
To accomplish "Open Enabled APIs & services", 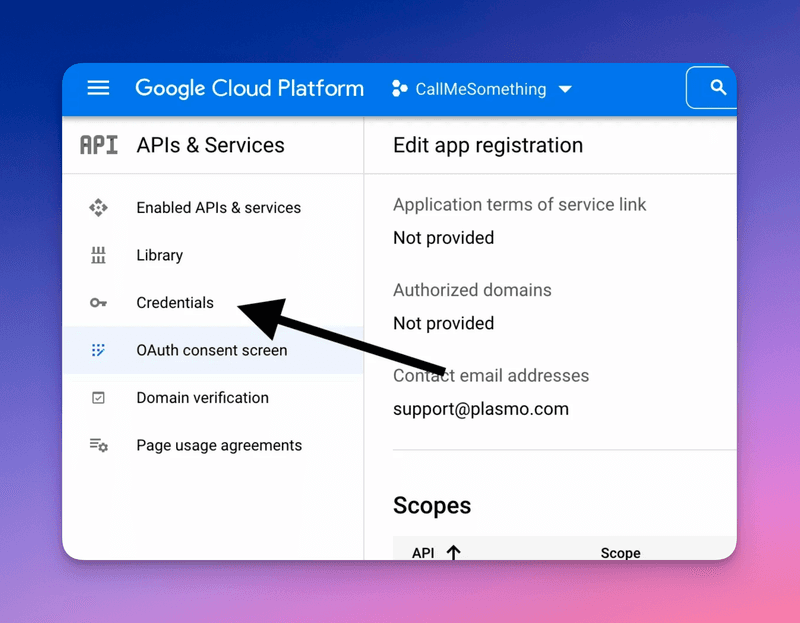I will [x=212, y=208].
